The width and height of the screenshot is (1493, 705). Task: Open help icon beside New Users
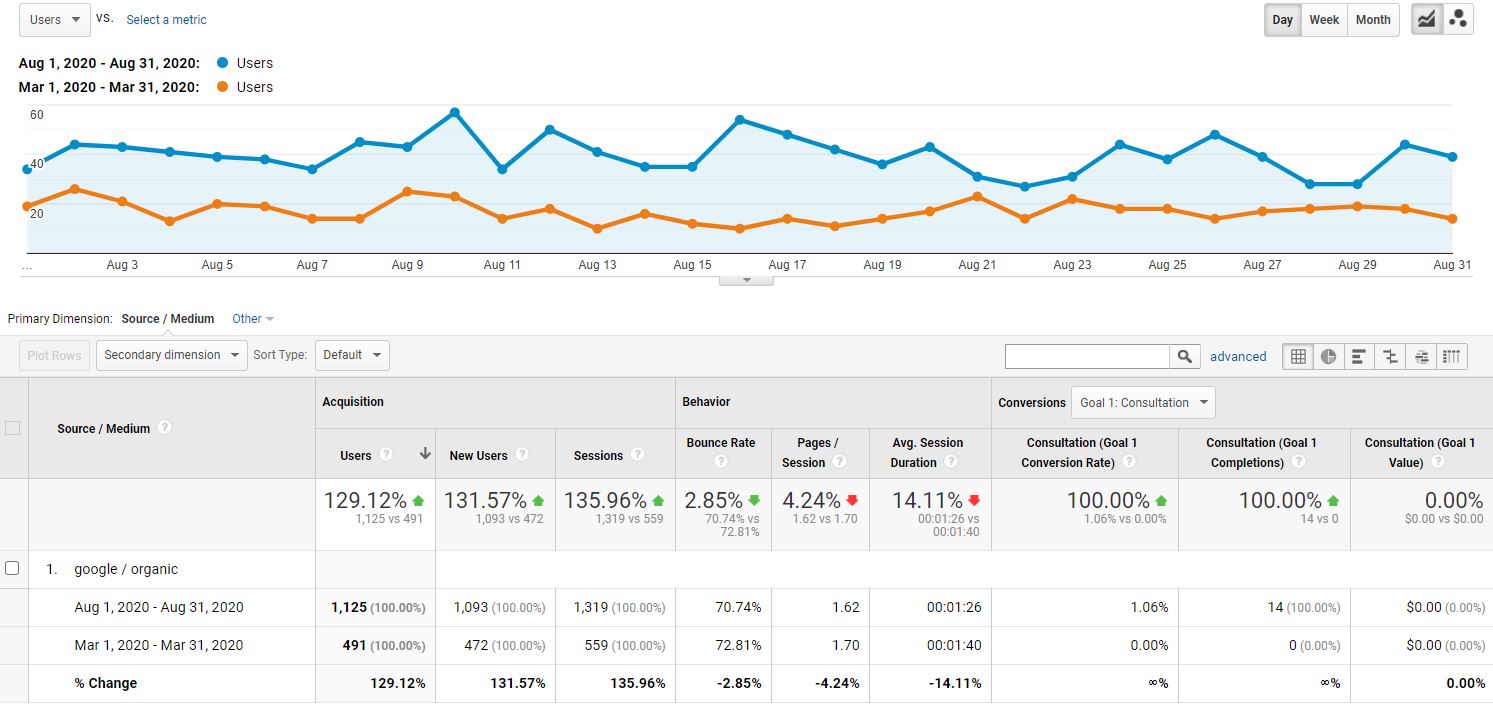(521, 455)
